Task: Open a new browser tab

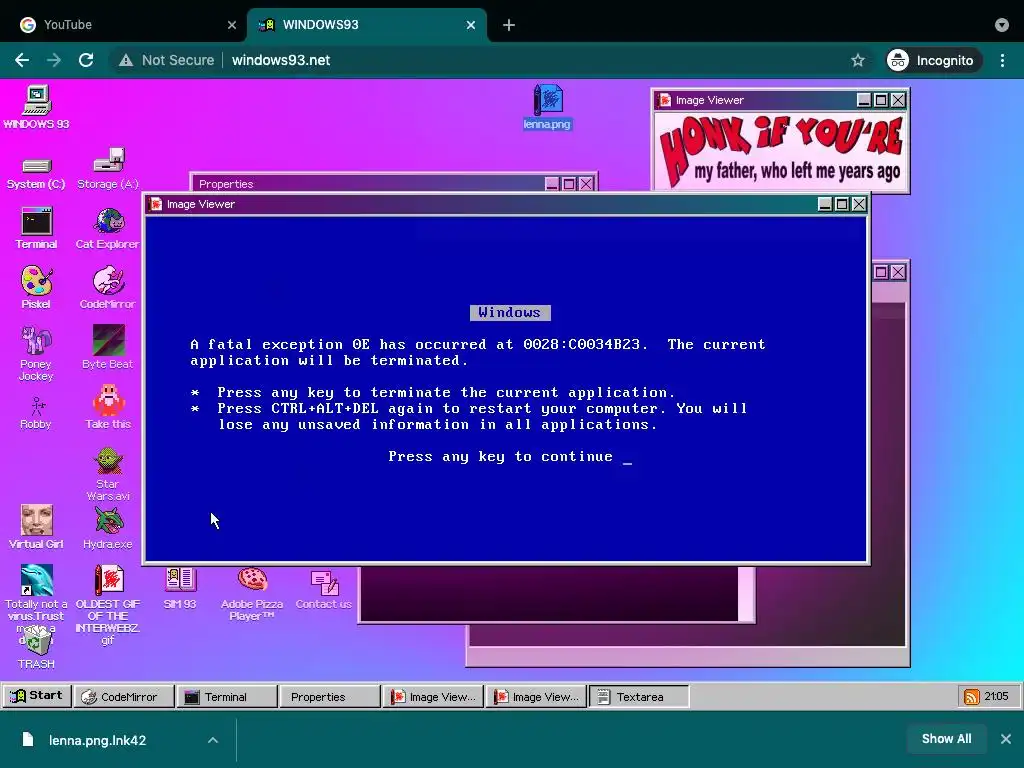Action: click(509, 25)
